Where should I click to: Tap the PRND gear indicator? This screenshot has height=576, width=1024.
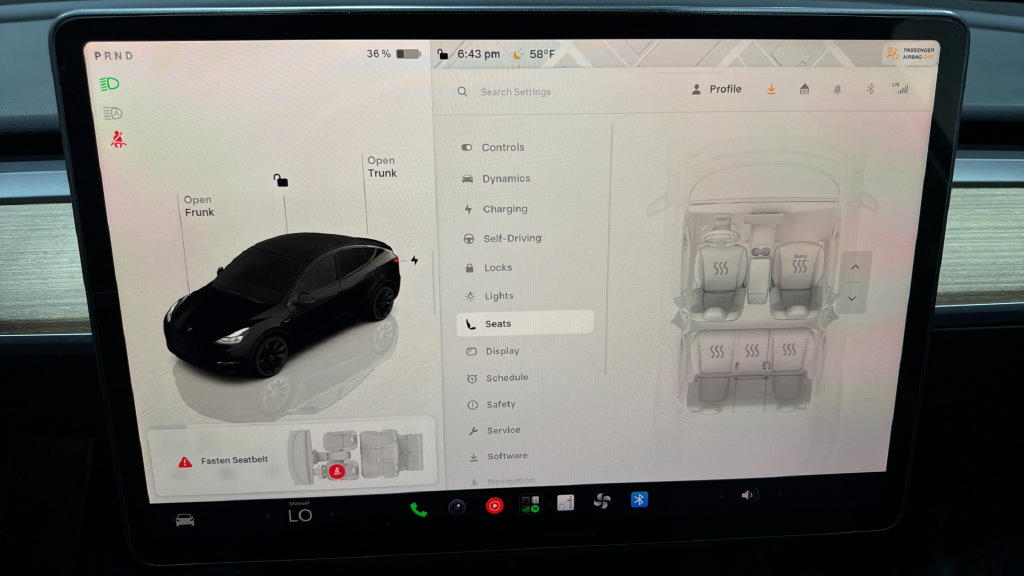[x=114, y=56]
